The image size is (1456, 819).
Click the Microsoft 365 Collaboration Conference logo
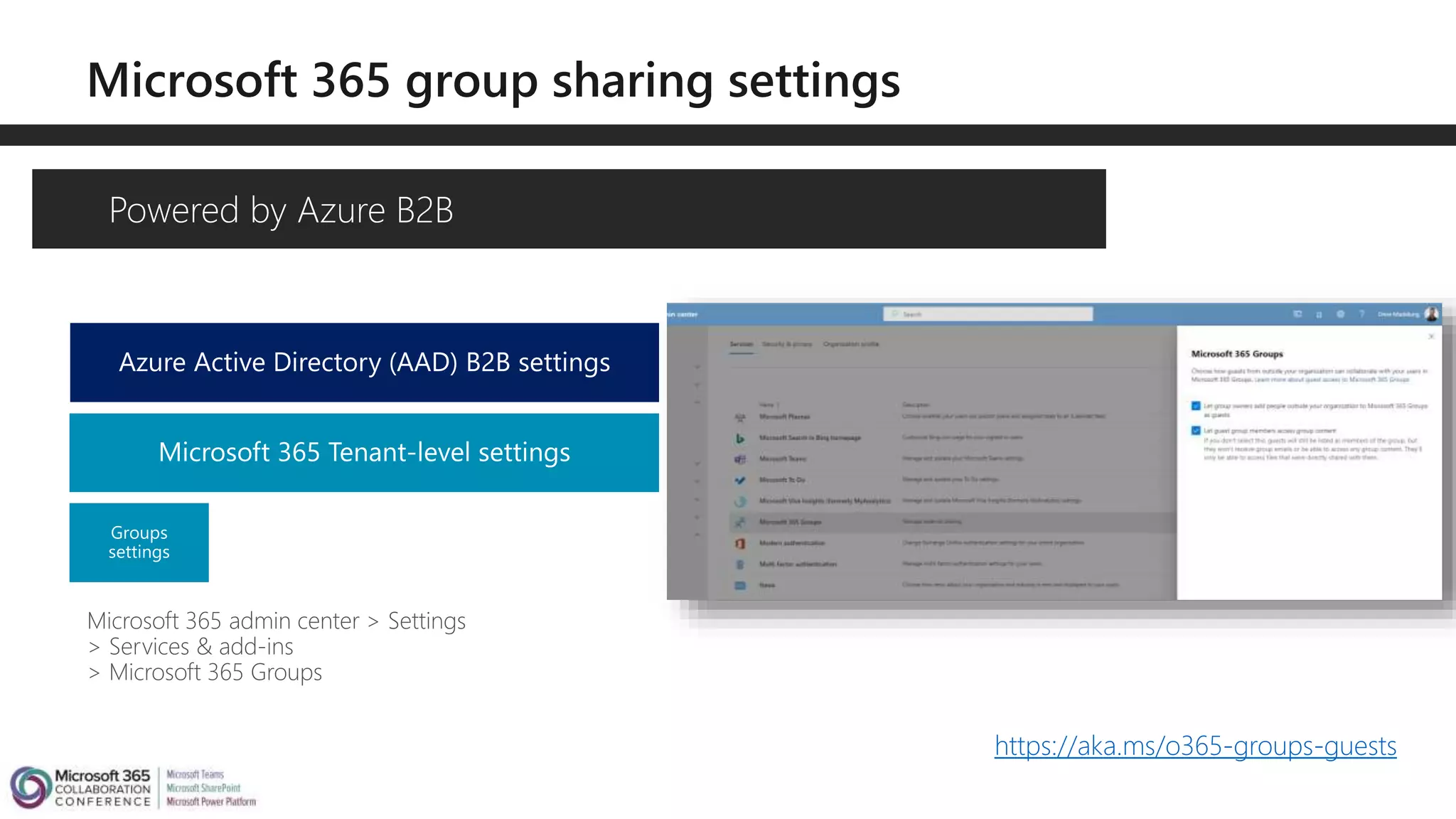click(x=80, y=788)
